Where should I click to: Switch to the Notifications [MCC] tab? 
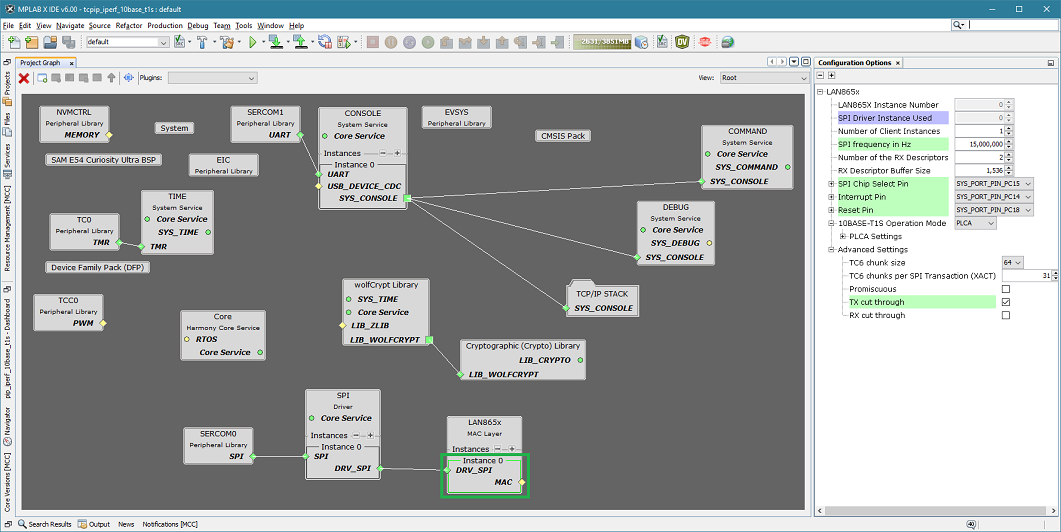[x=170, y=524]
